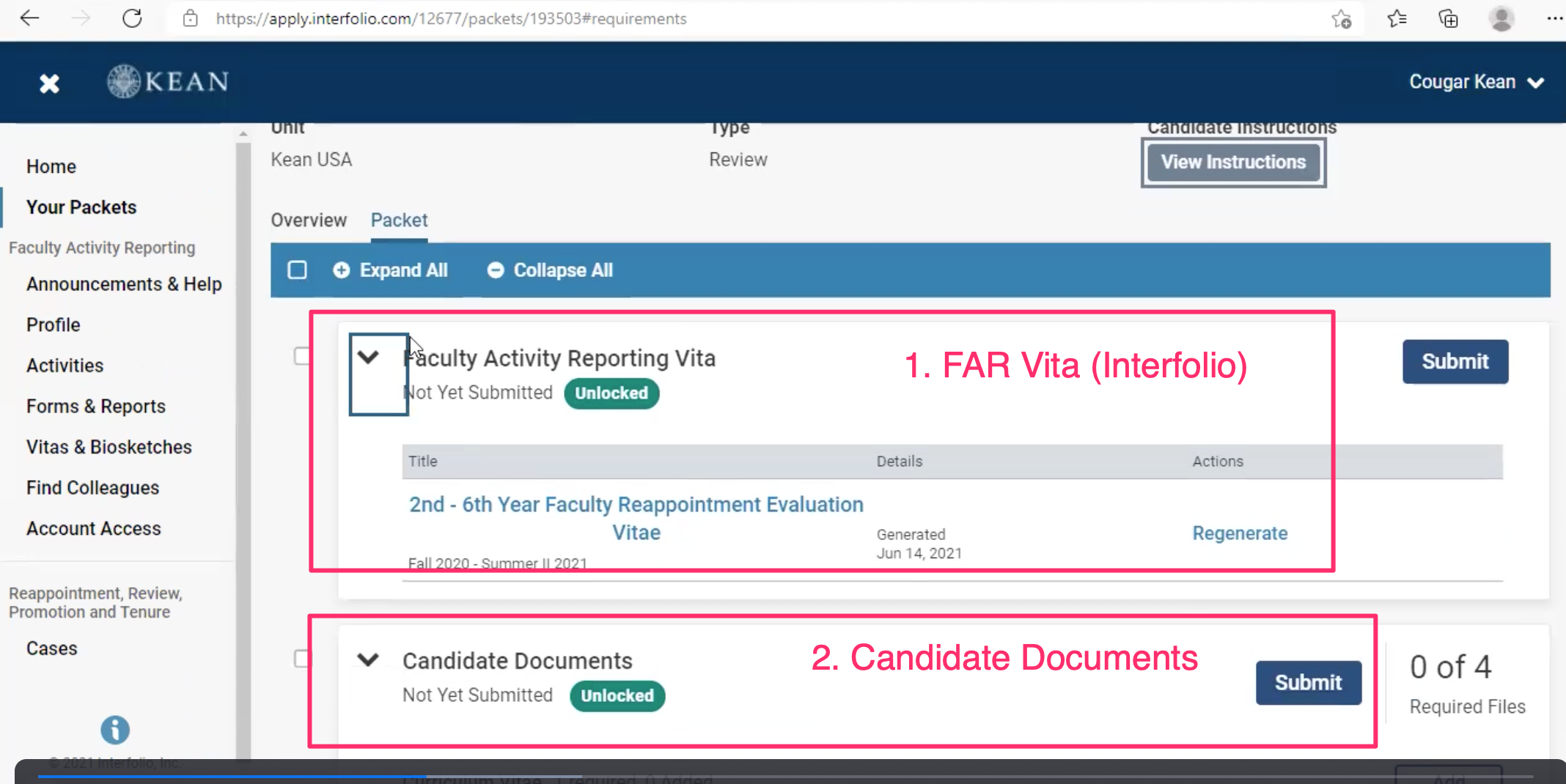
Task: Reload the page with the refresh icon
Action: click(x=132, y=18)
